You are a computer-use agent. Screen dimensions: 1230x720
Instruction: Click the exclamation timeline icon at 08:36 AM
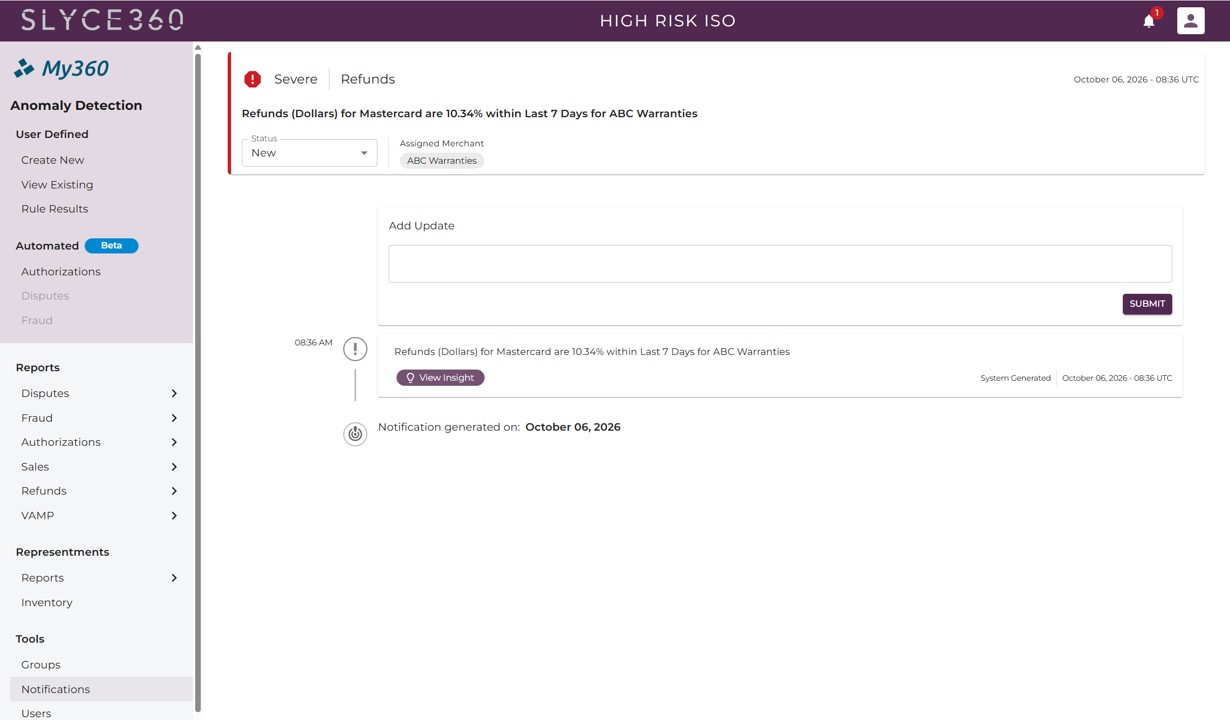click(355, 349)
